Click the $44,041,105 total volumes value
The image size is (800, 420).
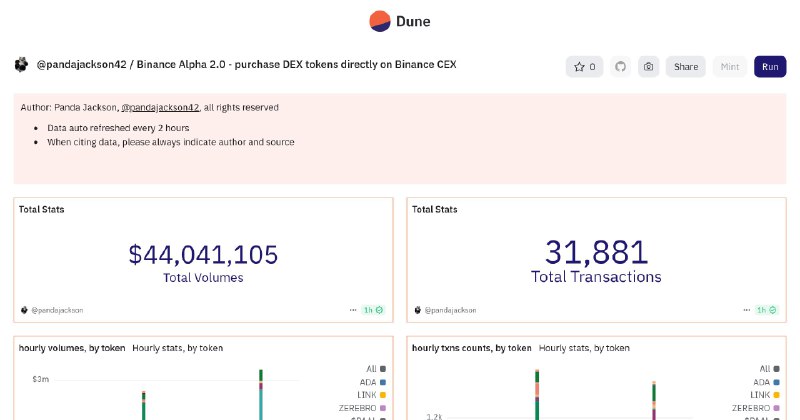click(x=203, y=255)
